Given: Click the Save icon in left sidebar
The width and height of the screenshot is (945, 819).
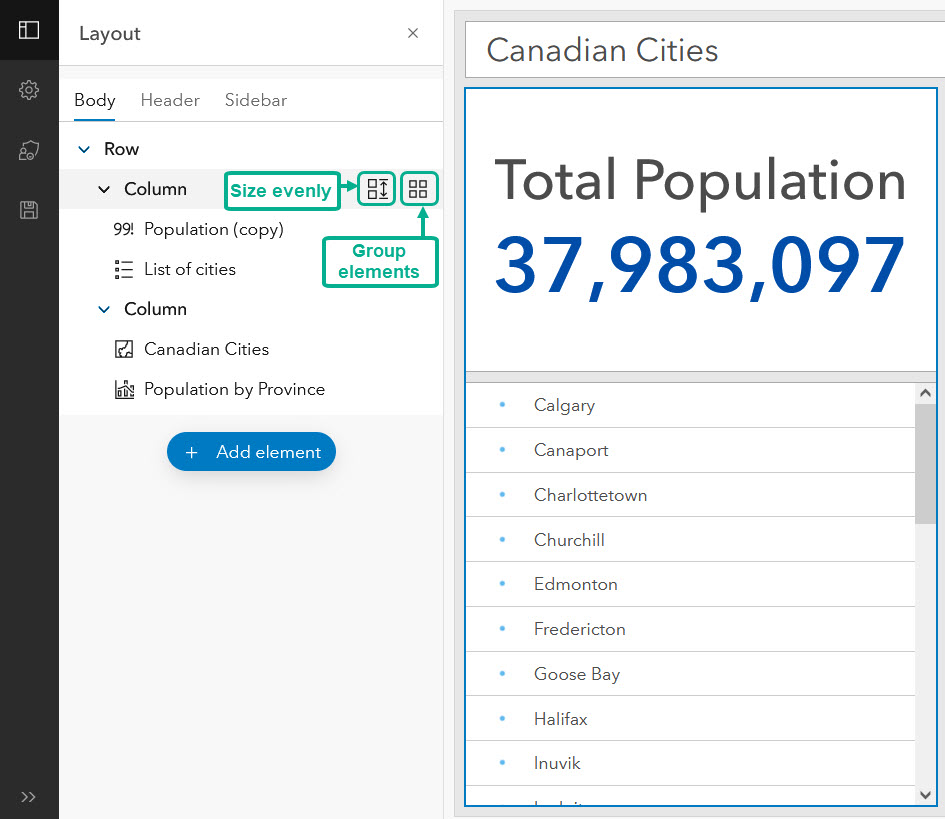Looking at the screenshot, I should [29, 210].
